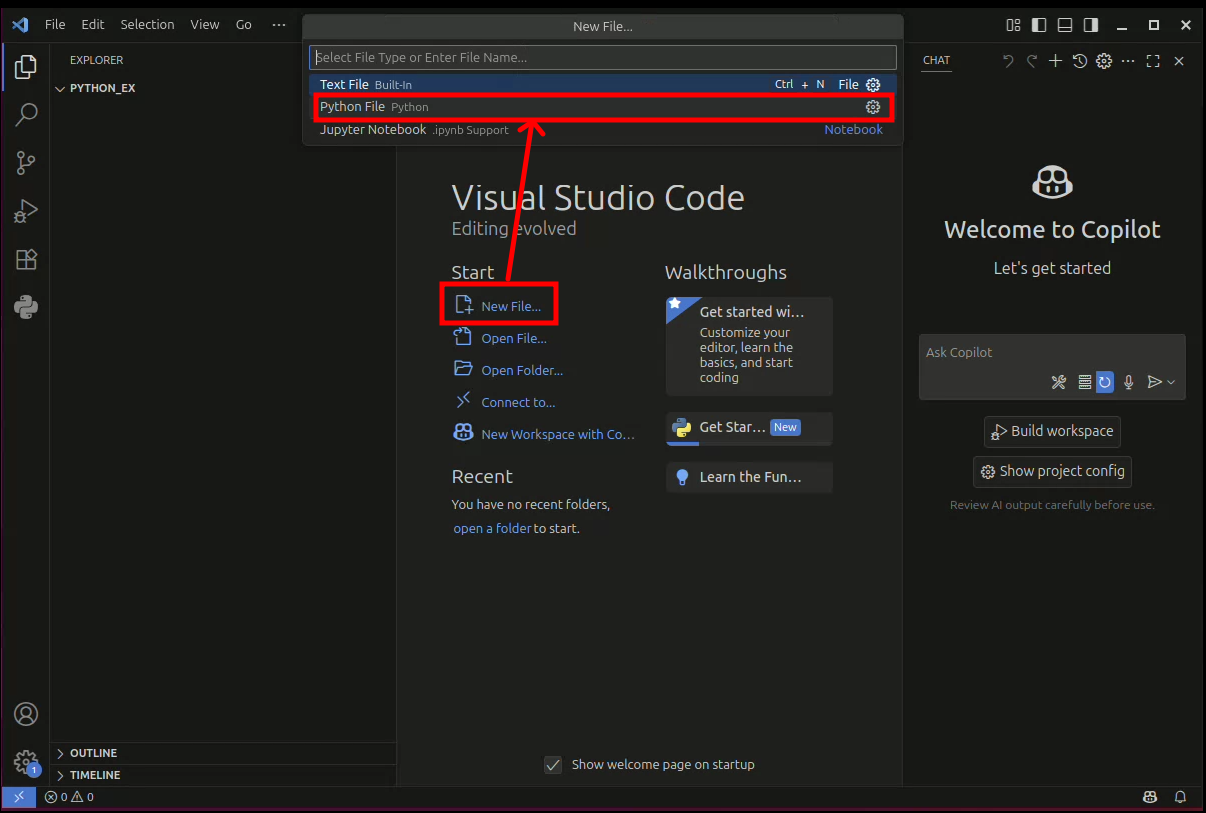Toggle the highlighted blue mode button in chat input

tap(1105, 382)
